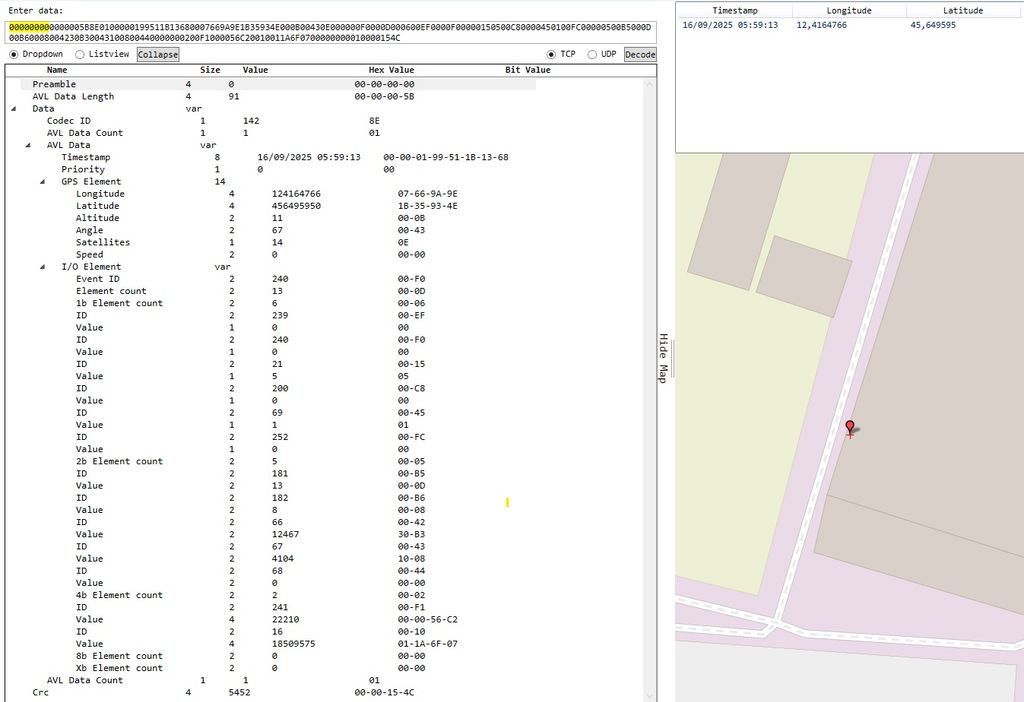Click the Hex Value column header
This screenshot has width=1024, height=702.
(x=390, y=70)
